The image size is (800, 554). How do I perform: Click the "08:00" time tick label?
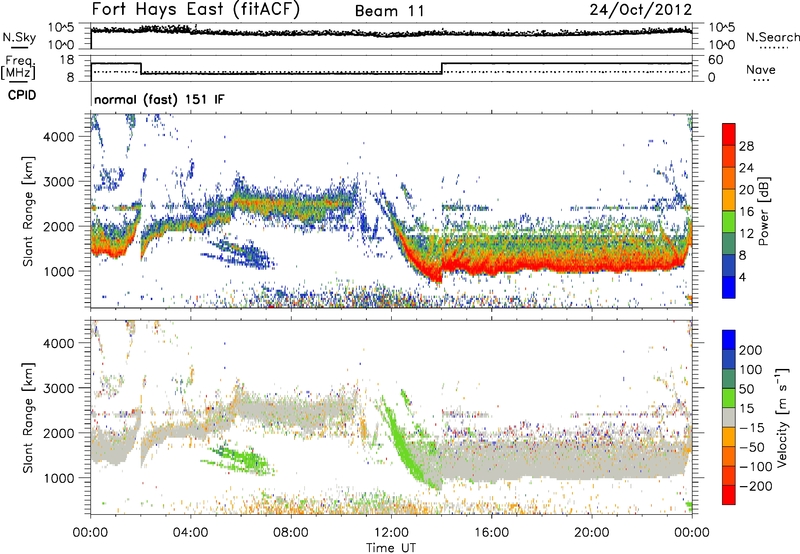coord(291,533)
